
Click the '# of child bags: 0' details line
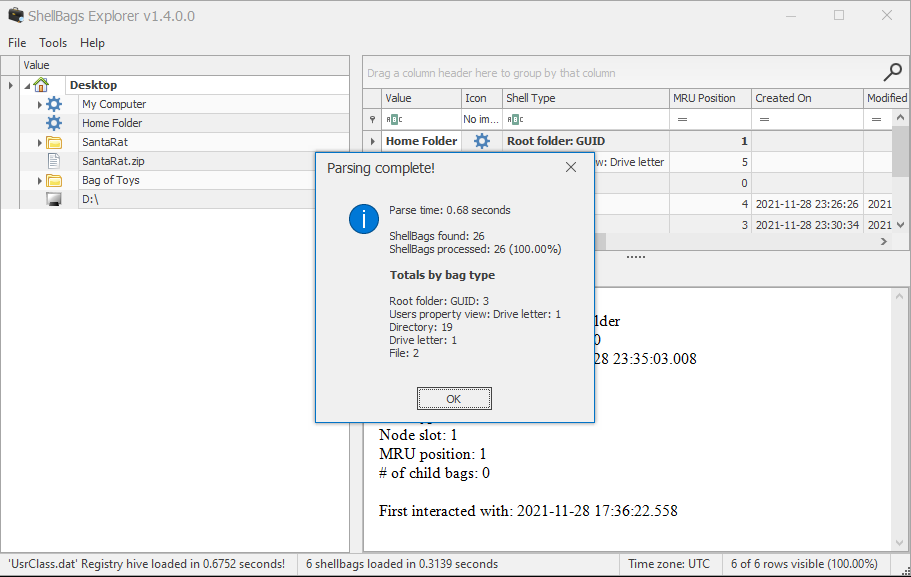coord(435,473)
